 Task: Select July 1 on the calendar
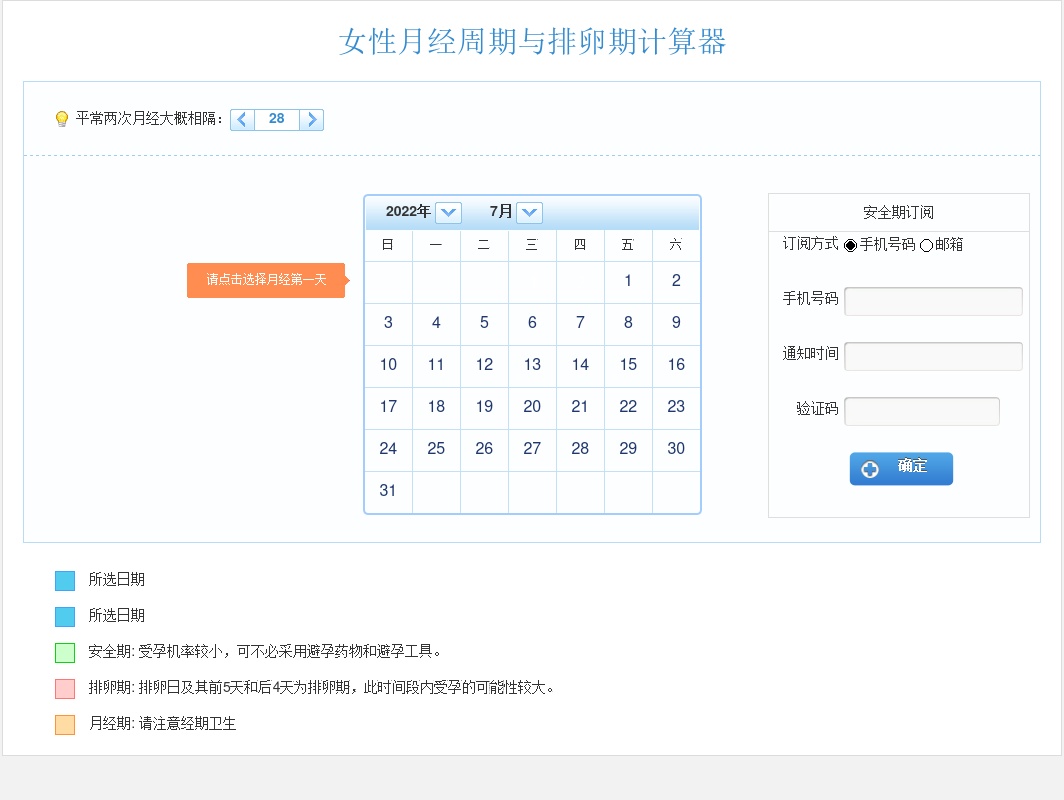628,281
